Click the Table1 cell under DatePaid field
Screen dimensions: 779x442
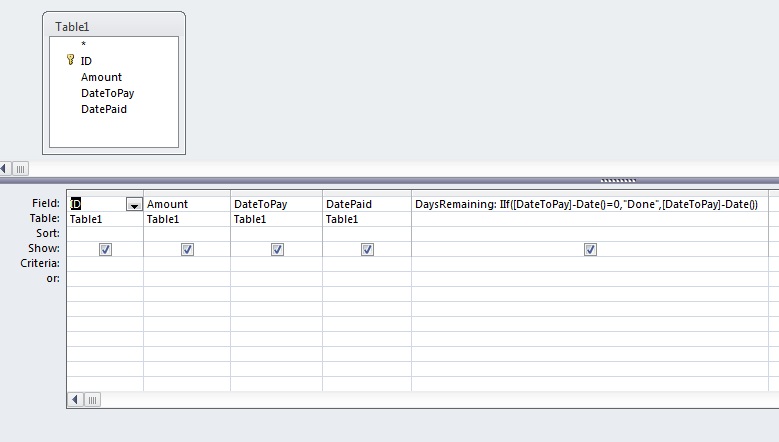(367, 219)
